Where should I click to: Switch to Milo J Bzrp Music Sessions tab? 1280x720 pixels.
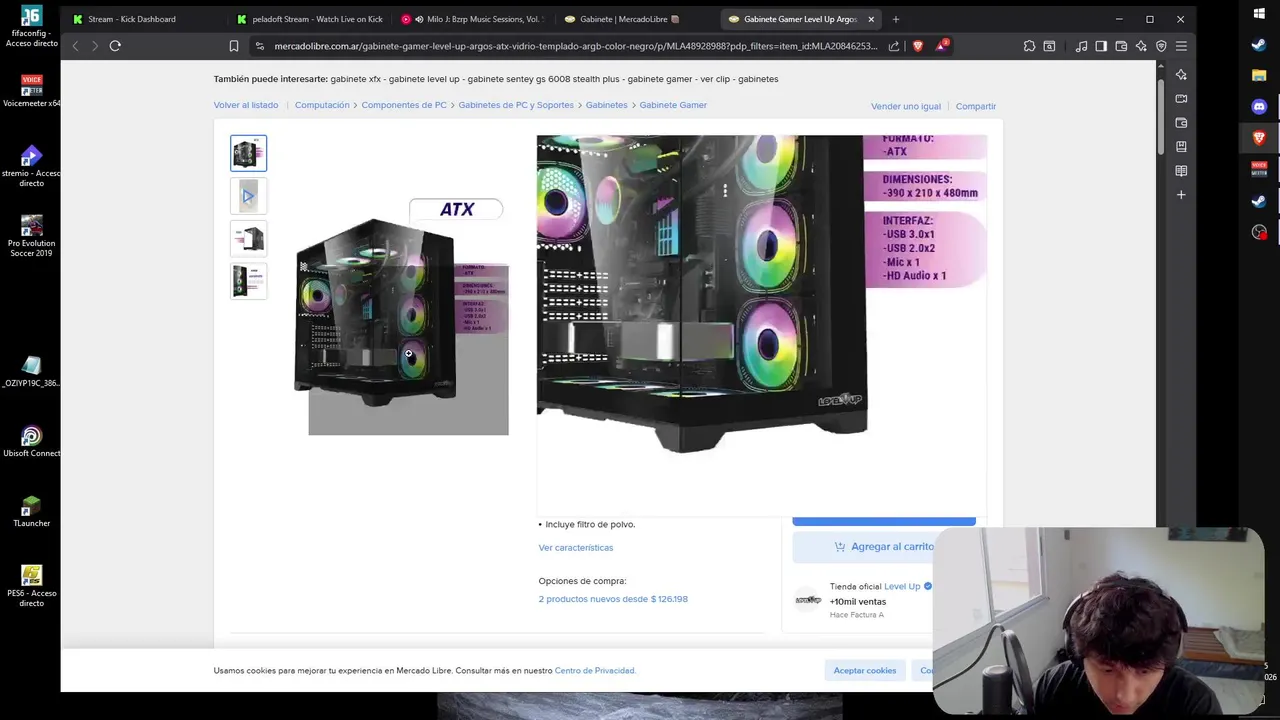[x=473, y=19]
